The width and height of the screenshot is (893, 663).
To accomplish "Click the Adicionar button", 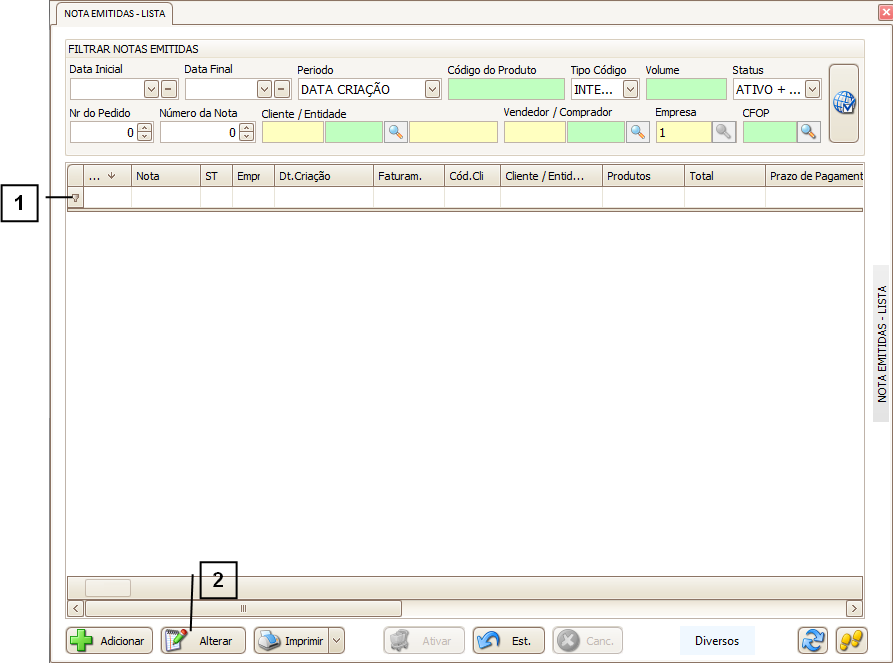I will [109, 641].
